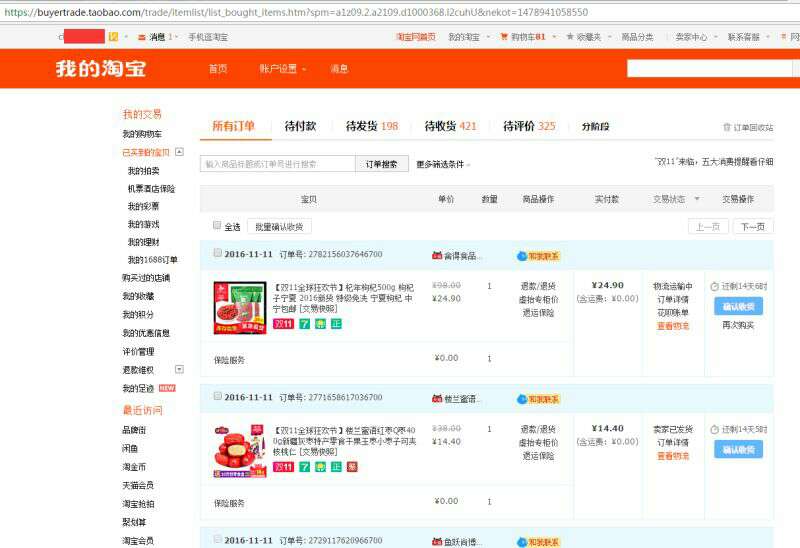
Task: Click 再次购买 for the 枸杞 order
Action: (x=738, y=325)
